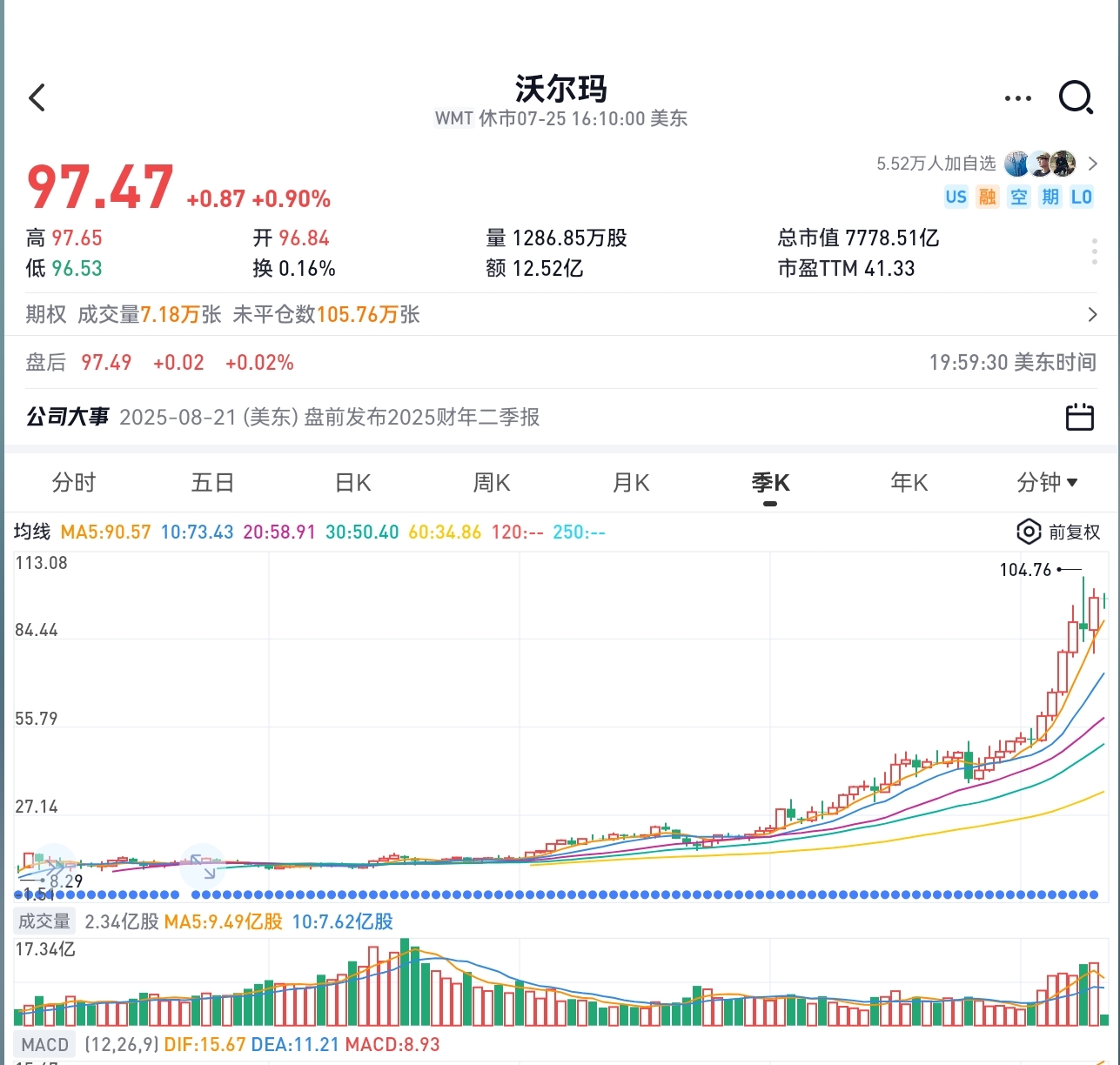This screenshot has width=1120, height=1065.
Task: Tap the DIF:15.67 MACD value
Action: [x=205, y=1044]
